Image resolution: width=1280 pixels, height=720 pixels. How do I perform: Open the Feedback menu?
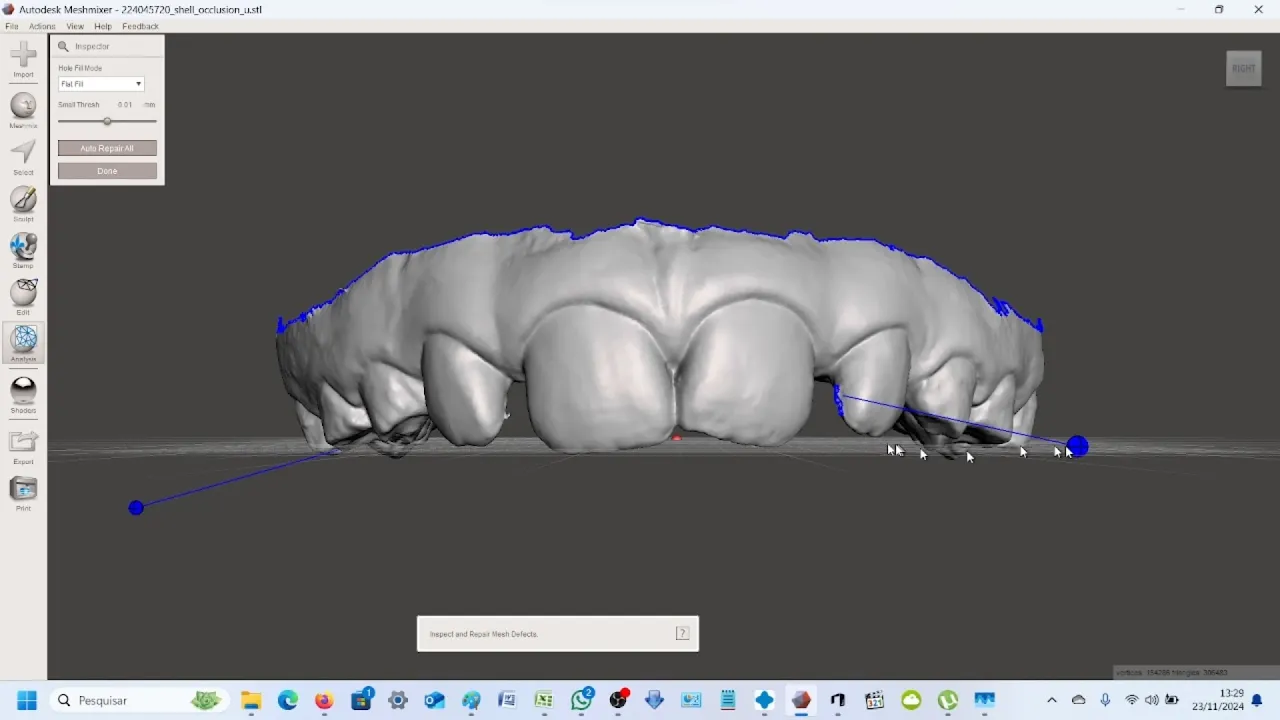(140, 26)
